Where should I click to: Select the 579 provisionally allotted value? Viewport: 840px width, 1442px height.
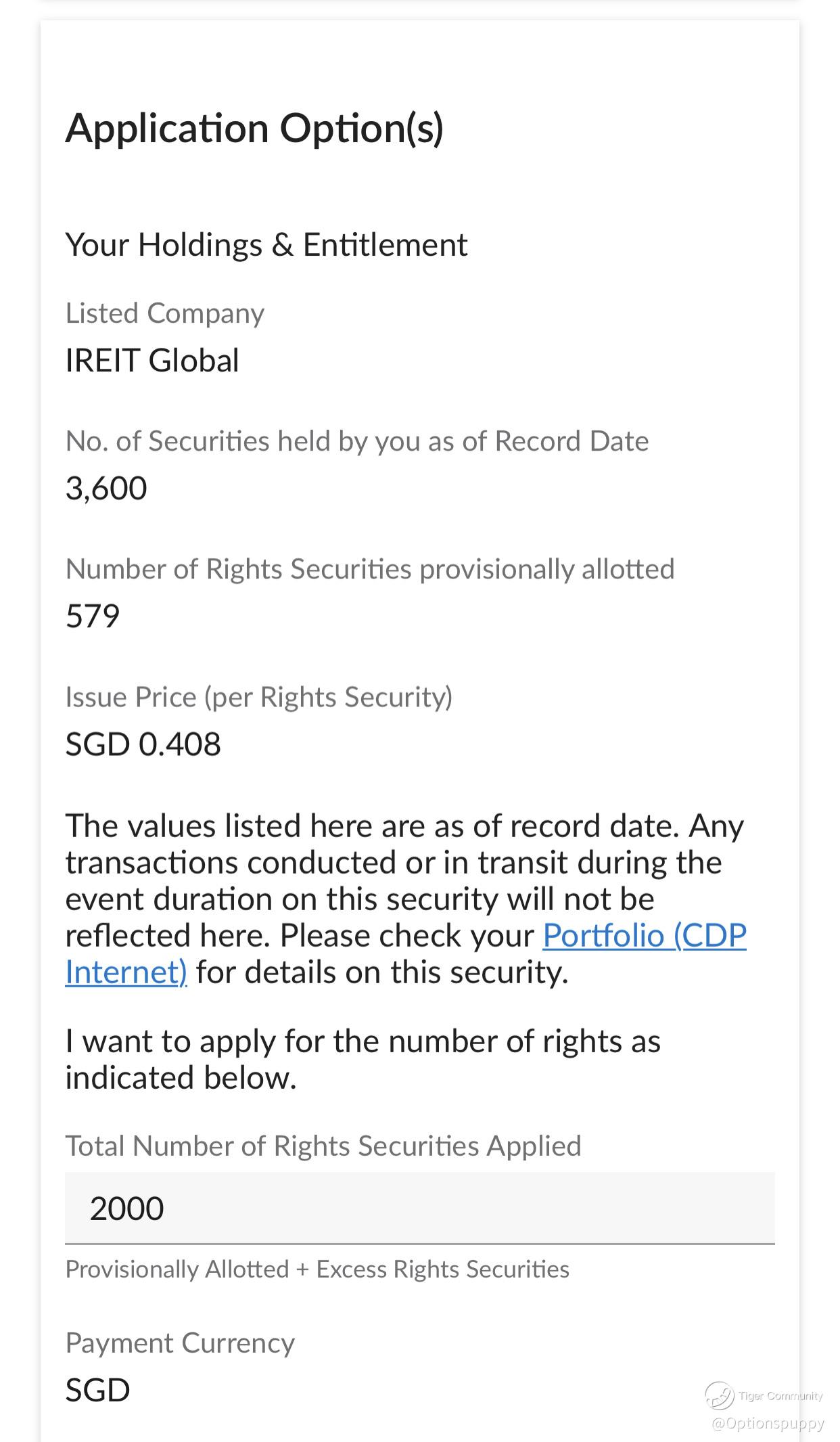point(93,616)
